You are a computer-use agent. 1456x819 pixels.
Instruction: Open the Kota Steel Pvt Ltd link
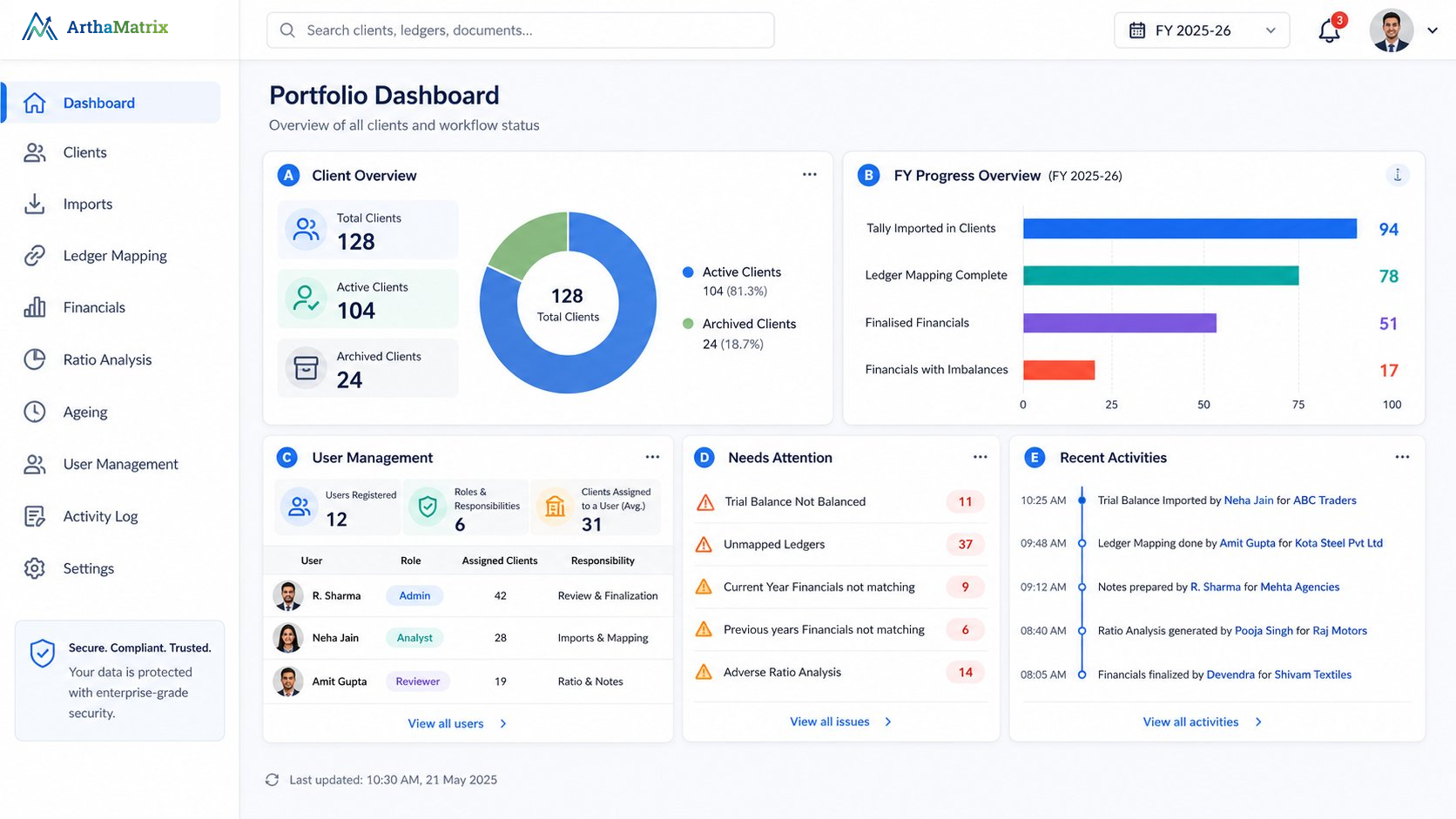(1338, 543)
